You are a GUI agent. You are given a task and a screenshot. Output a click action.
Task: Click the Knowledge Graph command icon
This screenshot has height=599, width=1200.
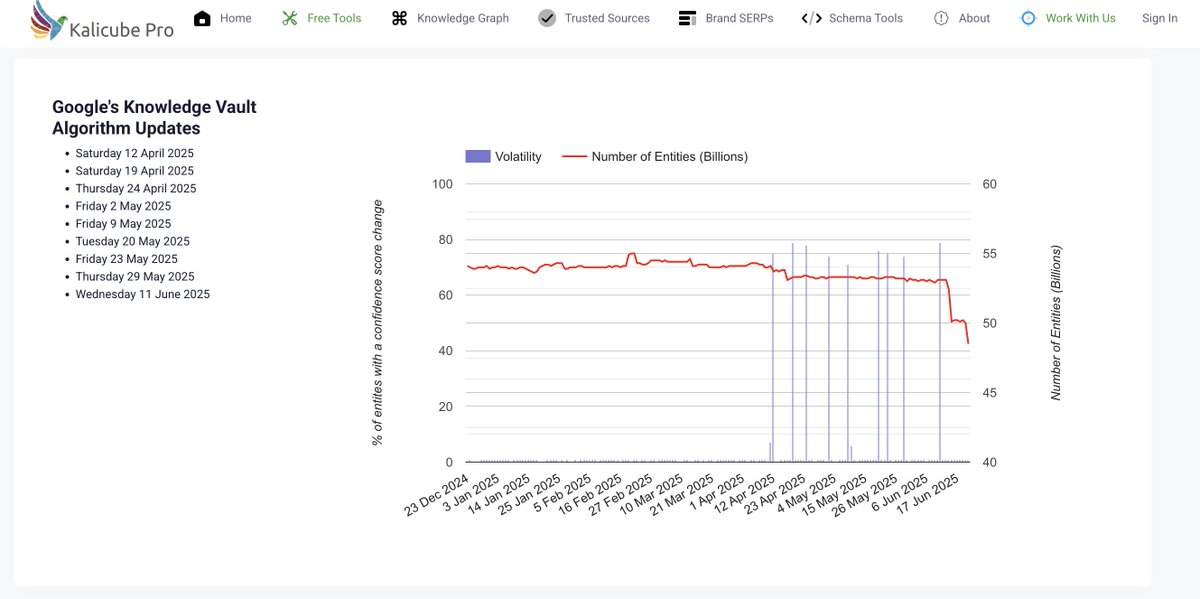399,18
